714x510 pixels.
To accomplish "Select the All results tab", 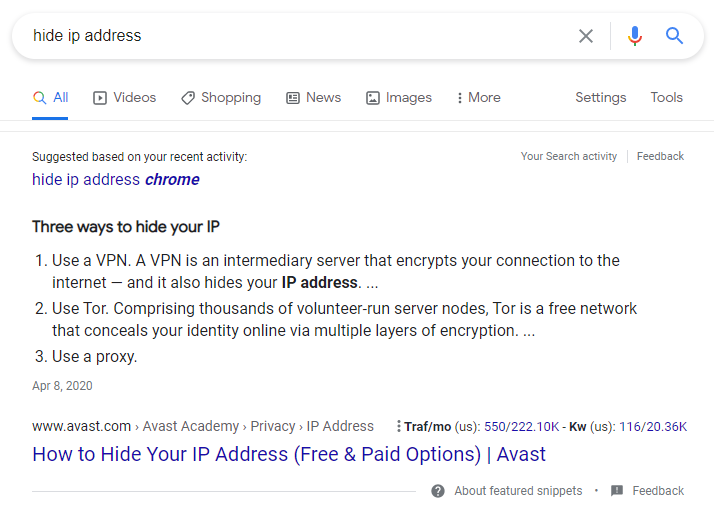I will click(51, 98).
